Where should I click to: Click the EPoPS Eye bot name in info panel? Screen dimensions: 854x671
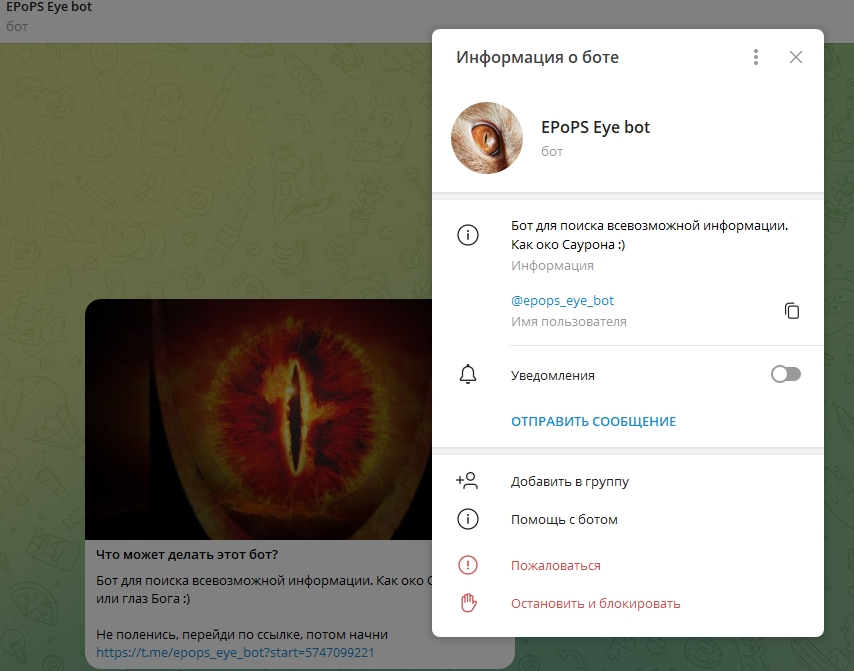595,127
